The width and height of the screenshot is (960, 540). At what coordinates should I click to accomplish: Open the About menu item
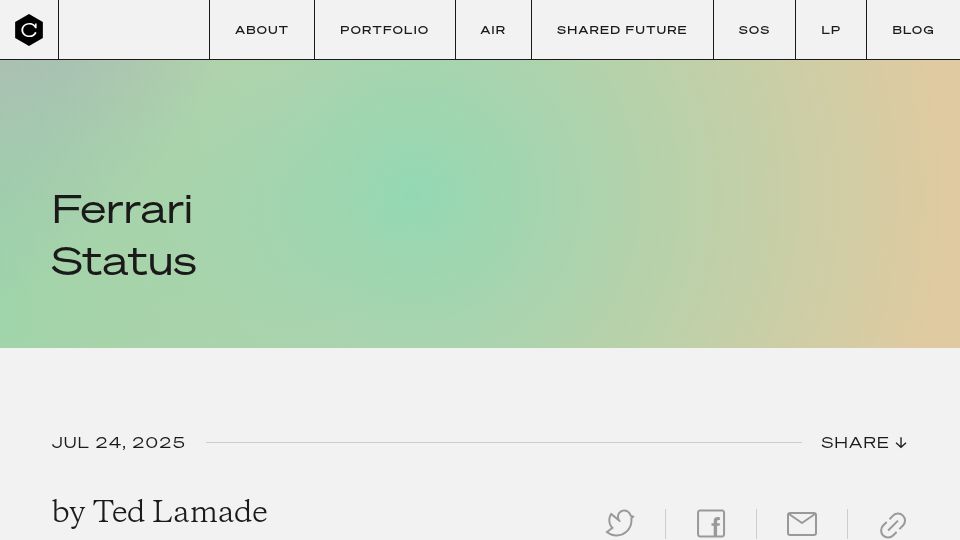[x=261, y=30]
